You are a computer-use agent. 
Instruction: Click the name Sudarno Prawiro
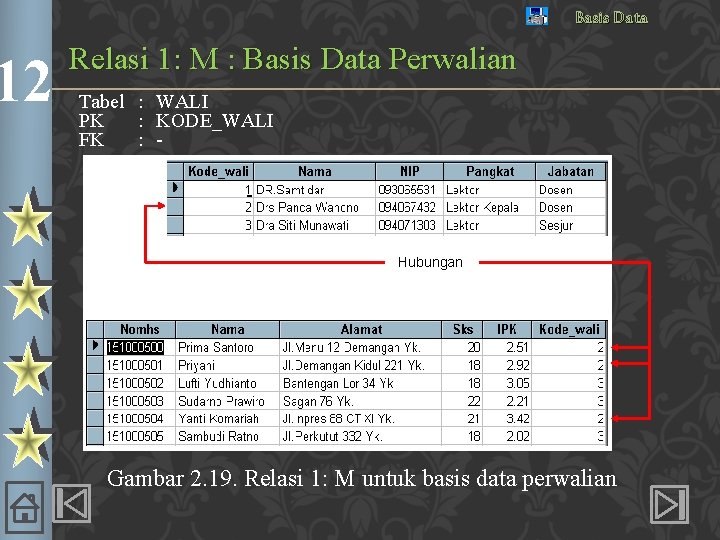point(221,401)
